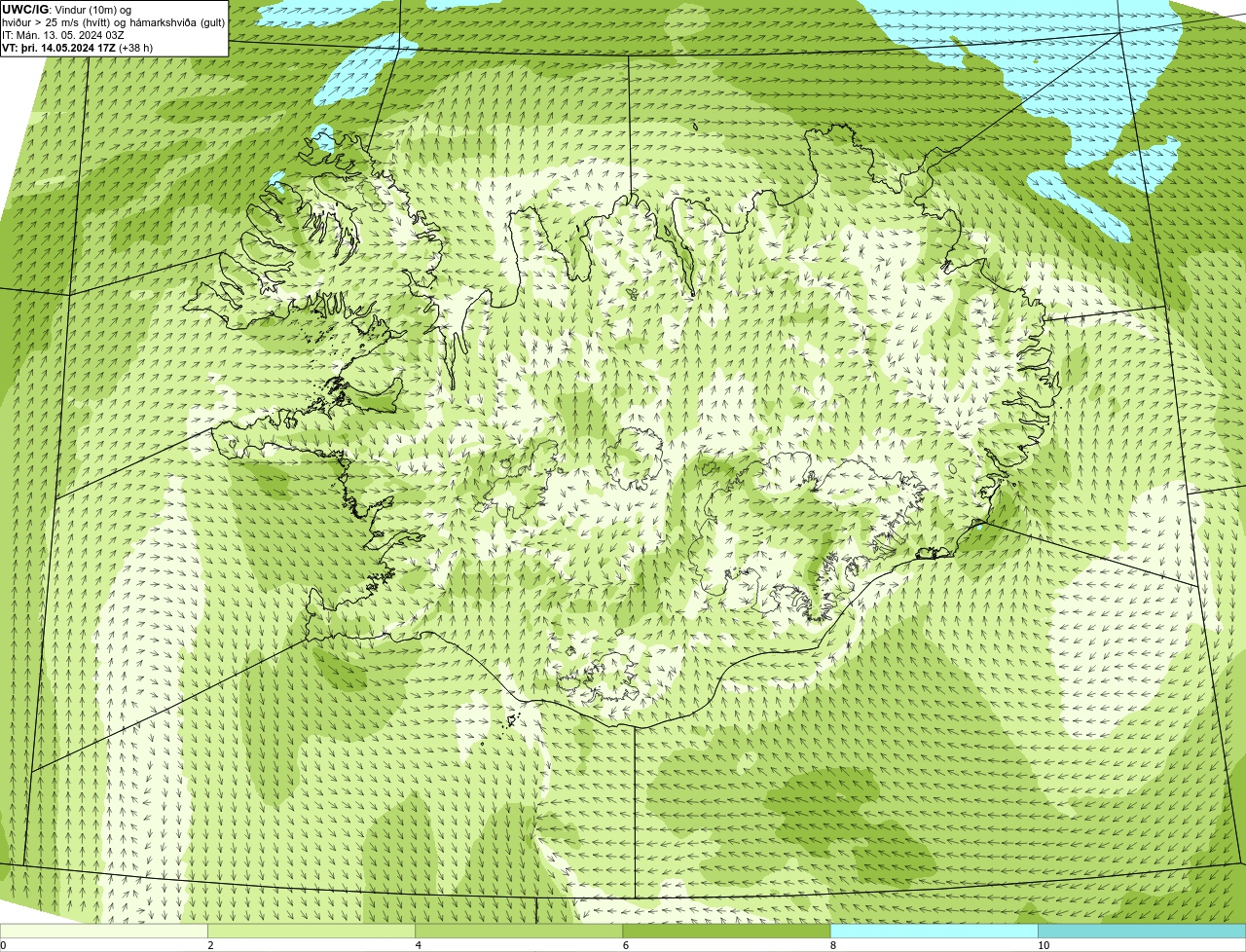The width and height of the screenshot is (1246, 952).
Task: Click the scale label "10"
Action: [1043, 945]
